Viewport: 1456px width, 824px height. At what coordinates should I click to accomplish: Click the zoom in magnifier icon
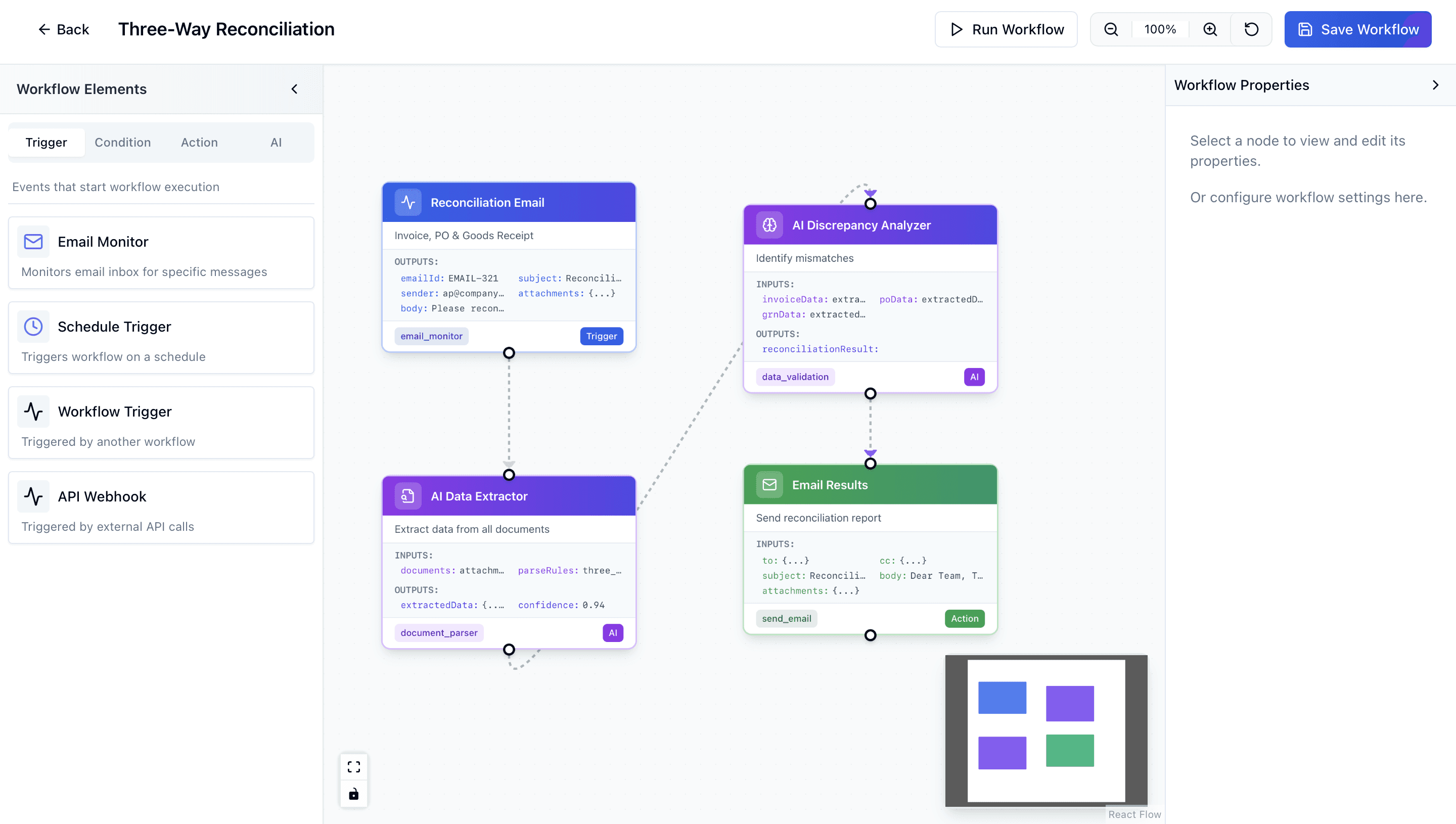[x=1210, y=29]
